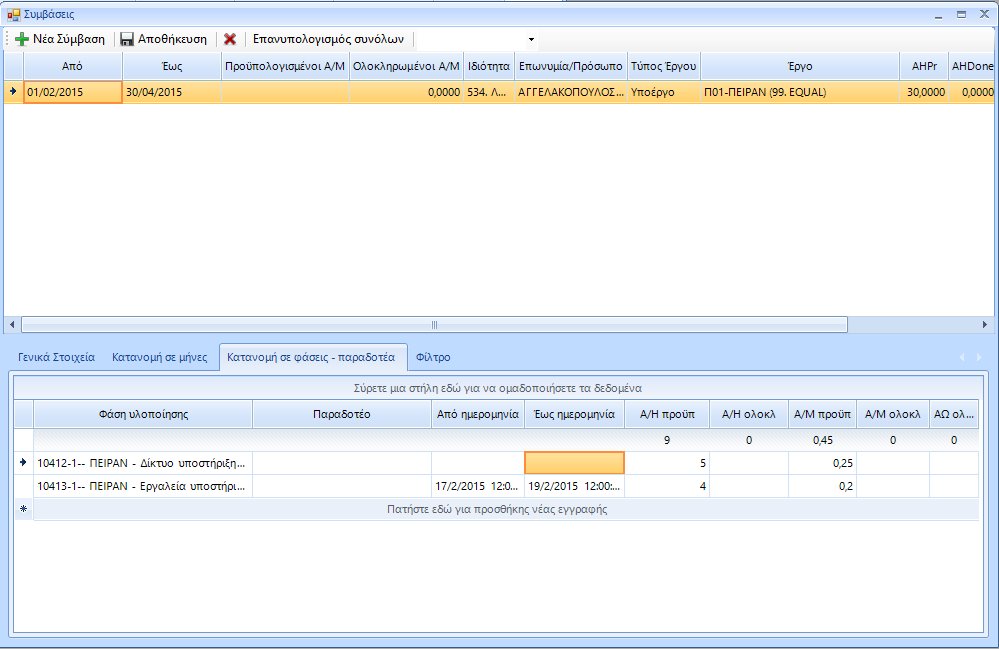
Task: Select the row indicator arrow of the 01/02/2015 contract
Action: coord(13,92)
